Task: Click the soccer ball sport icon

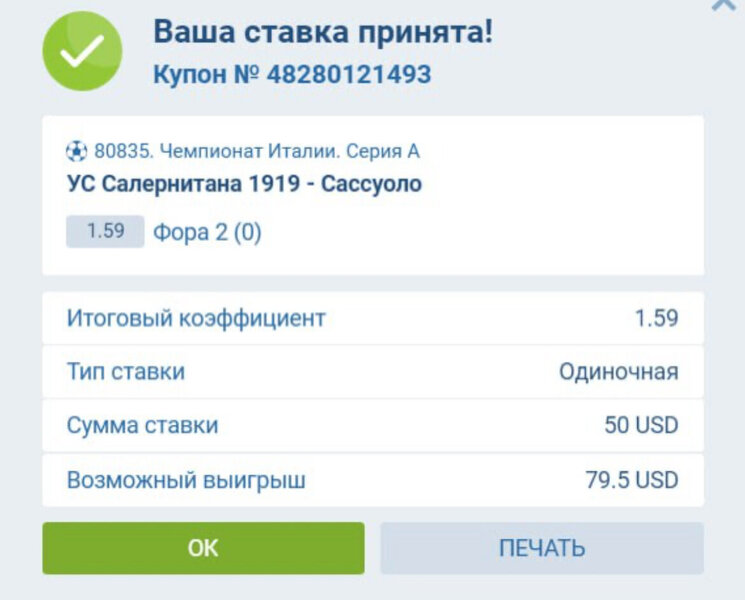Action: point(77,152)
